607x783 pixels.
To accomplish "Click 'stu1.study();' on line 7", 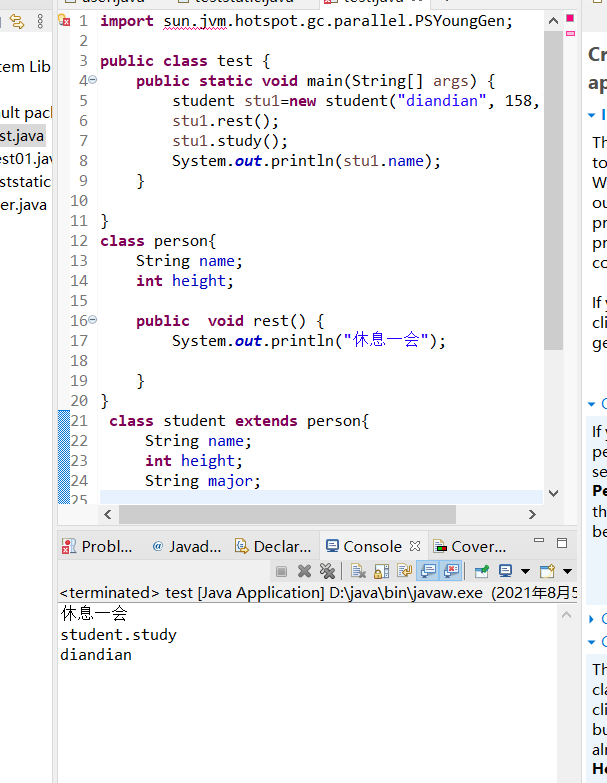I will pyautogui.click(x=230, y=141).
